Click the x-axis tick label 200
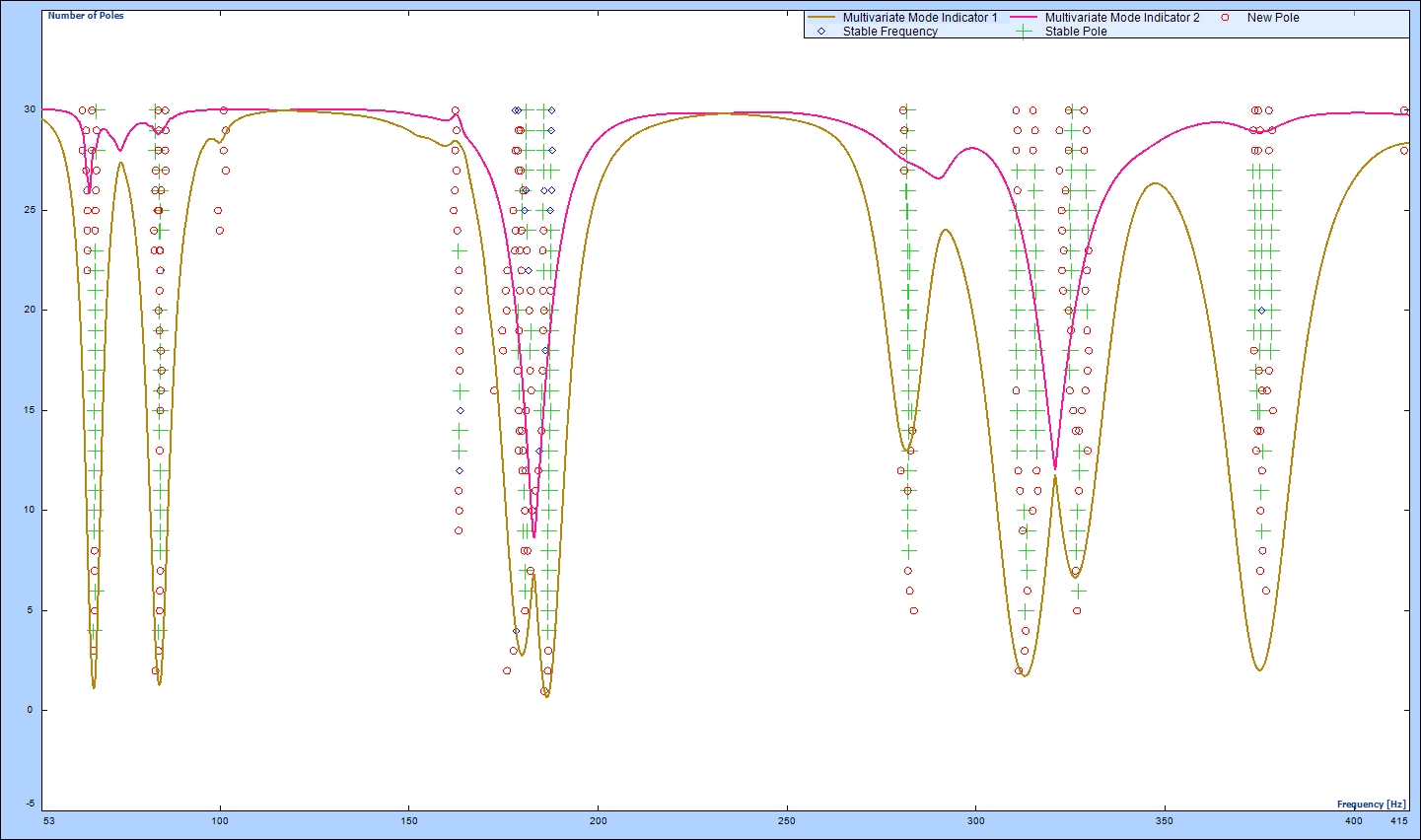Screen dimensions: 1421x840 pos(598,820)
